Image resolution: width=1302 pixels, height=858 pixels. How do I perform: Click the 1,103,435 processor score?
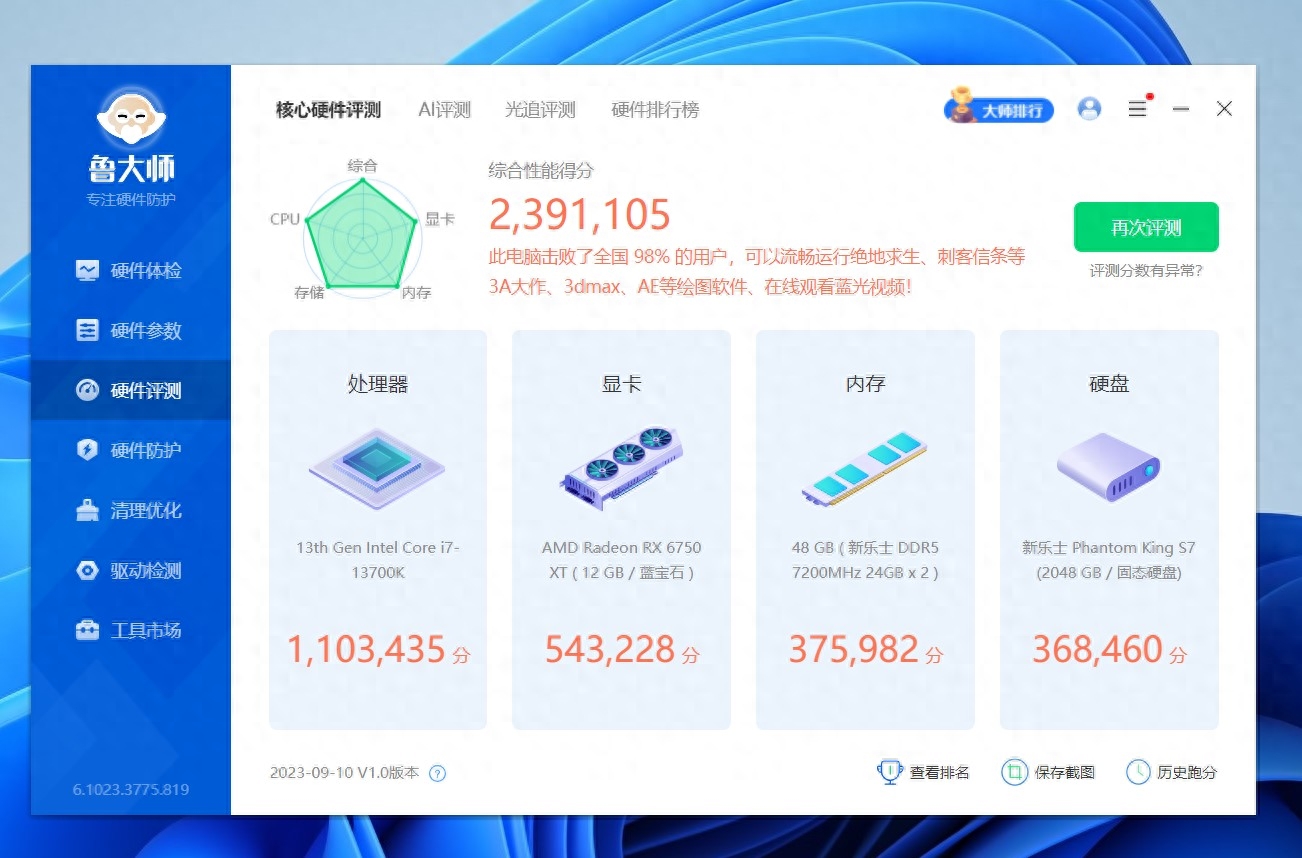click(x=366, y=649)
